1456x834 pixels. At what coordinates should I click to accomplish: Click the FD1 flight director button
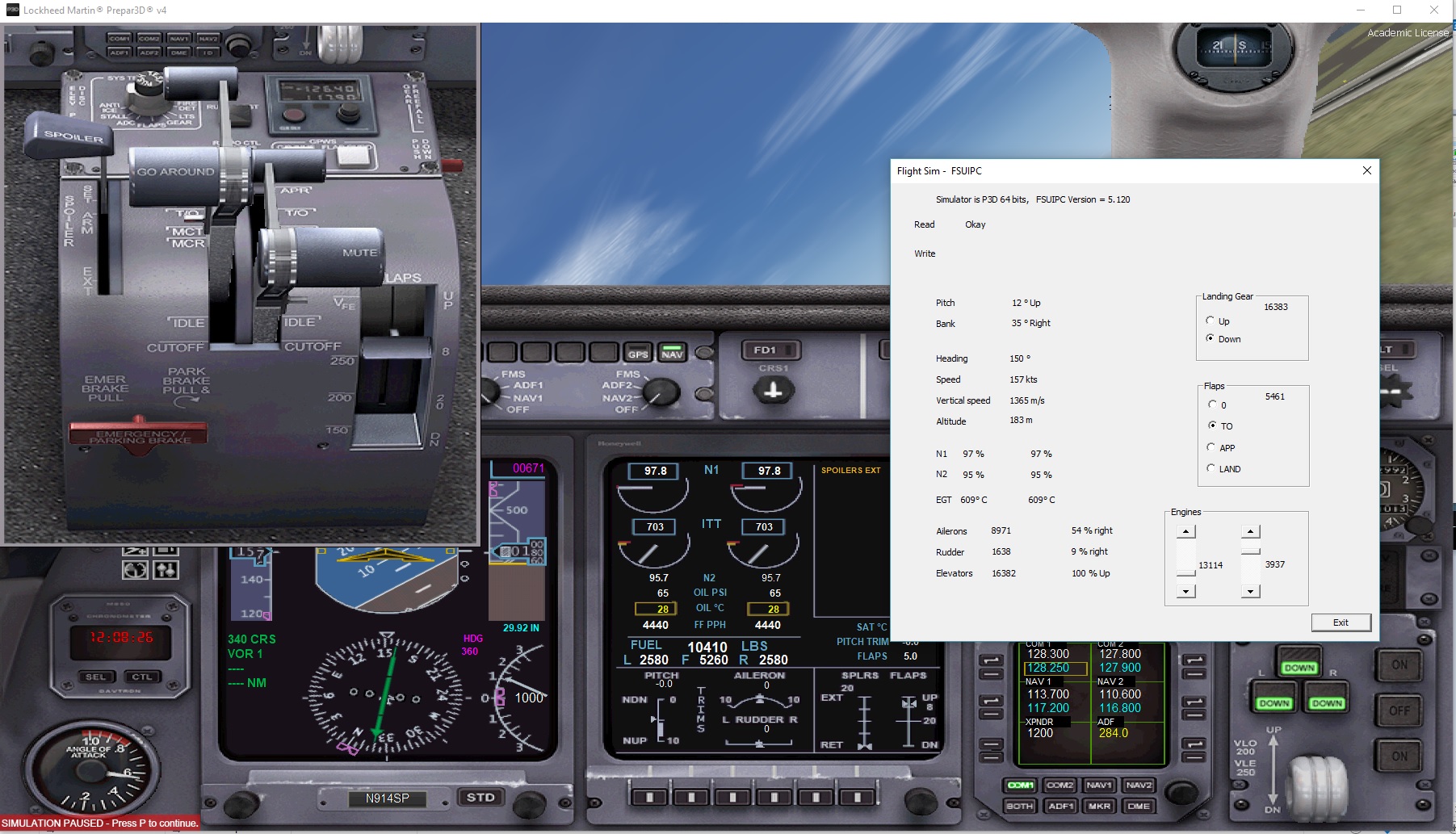772,350
